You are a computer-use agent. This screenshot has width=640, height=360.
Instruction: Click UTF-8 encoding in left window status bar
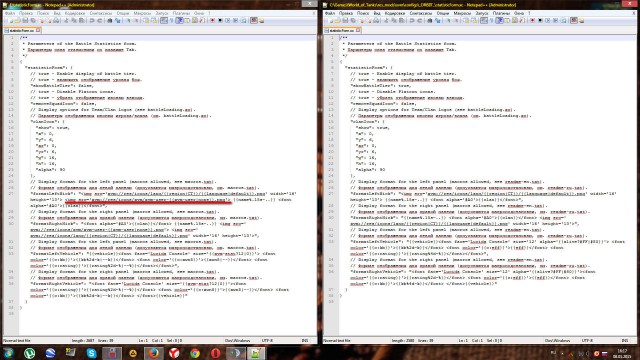(267, 340)
